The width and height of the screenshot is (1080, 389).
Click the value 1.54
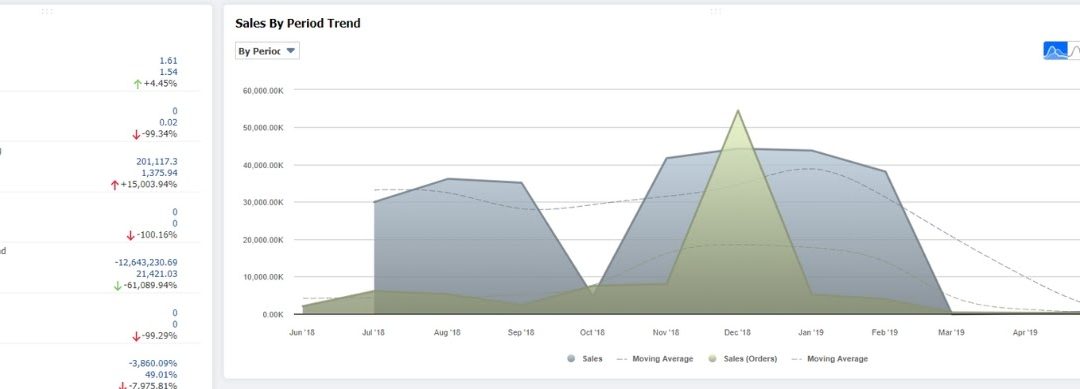(168, 72)
